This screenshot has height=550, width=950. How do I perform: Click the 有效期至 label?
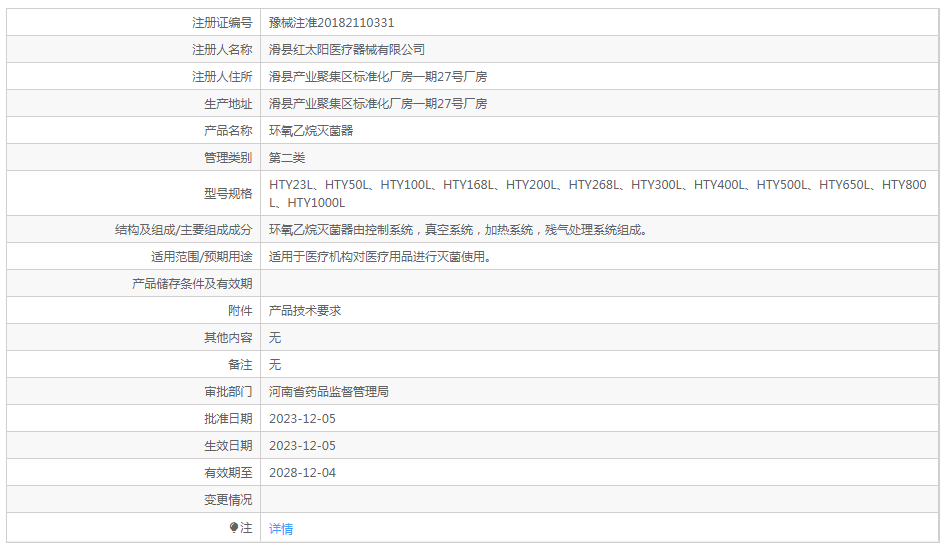[x=228, y=472]
